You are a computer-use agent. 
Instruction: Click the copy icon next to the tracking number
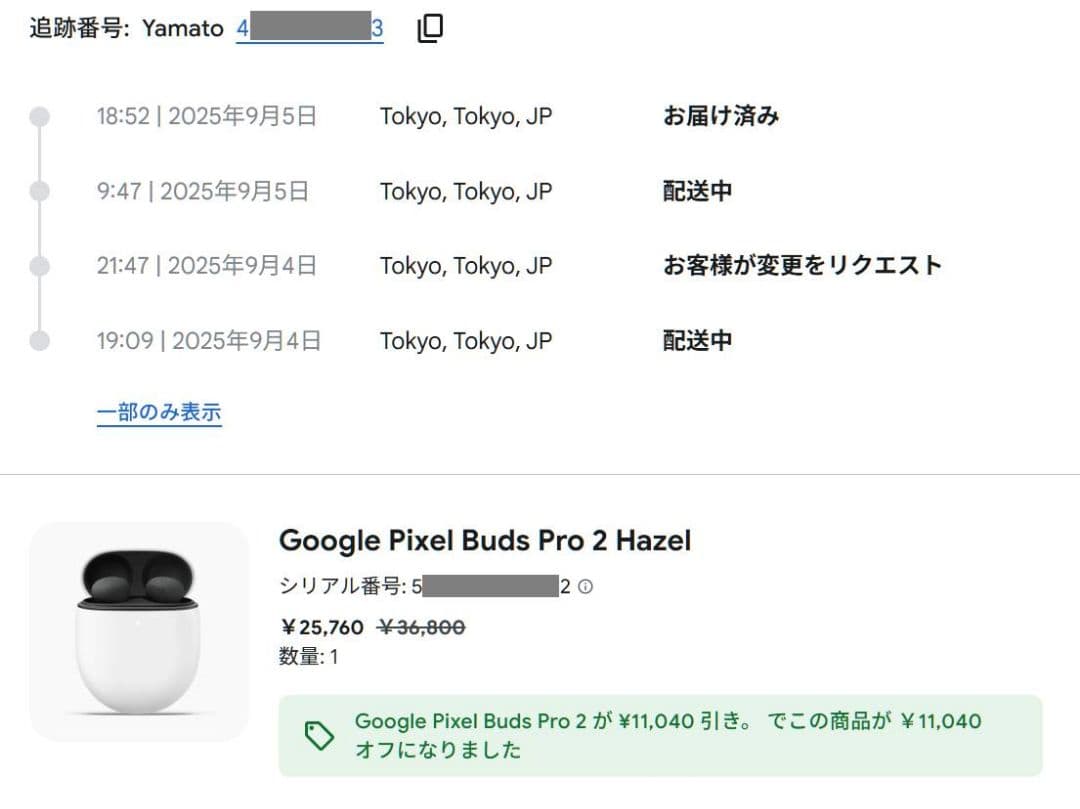click(x=429, y=28)
